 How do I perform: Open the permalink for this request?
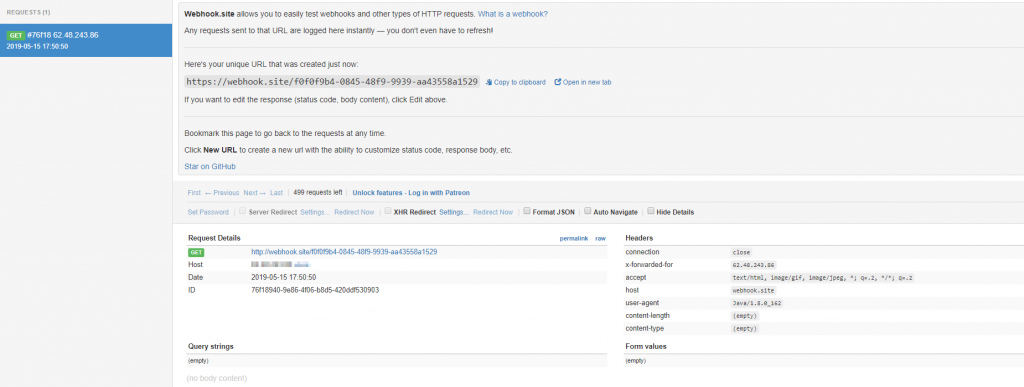(x=573, y=239)
